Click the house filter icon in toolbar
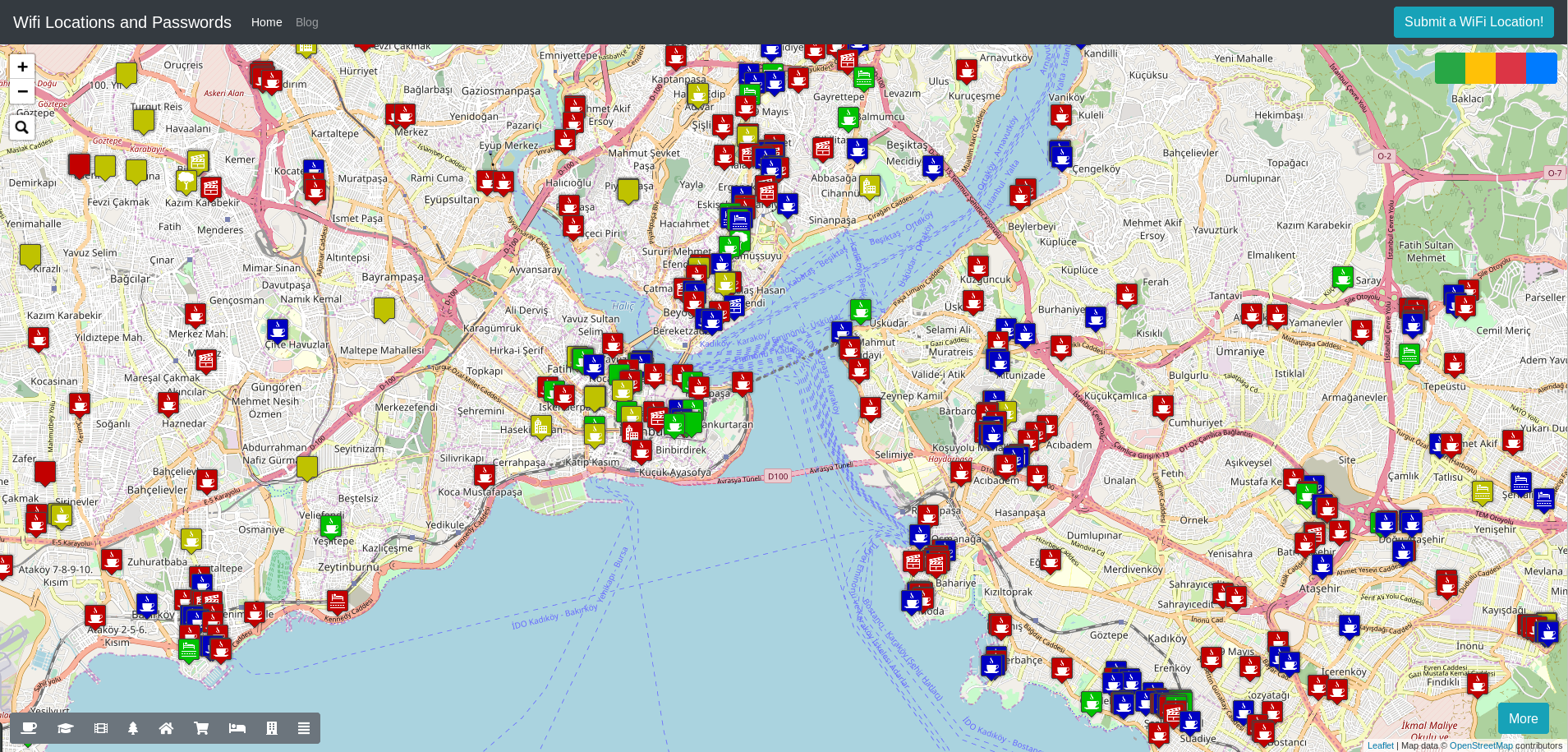The image size is (1568, 752). click(x=167, y=728)
